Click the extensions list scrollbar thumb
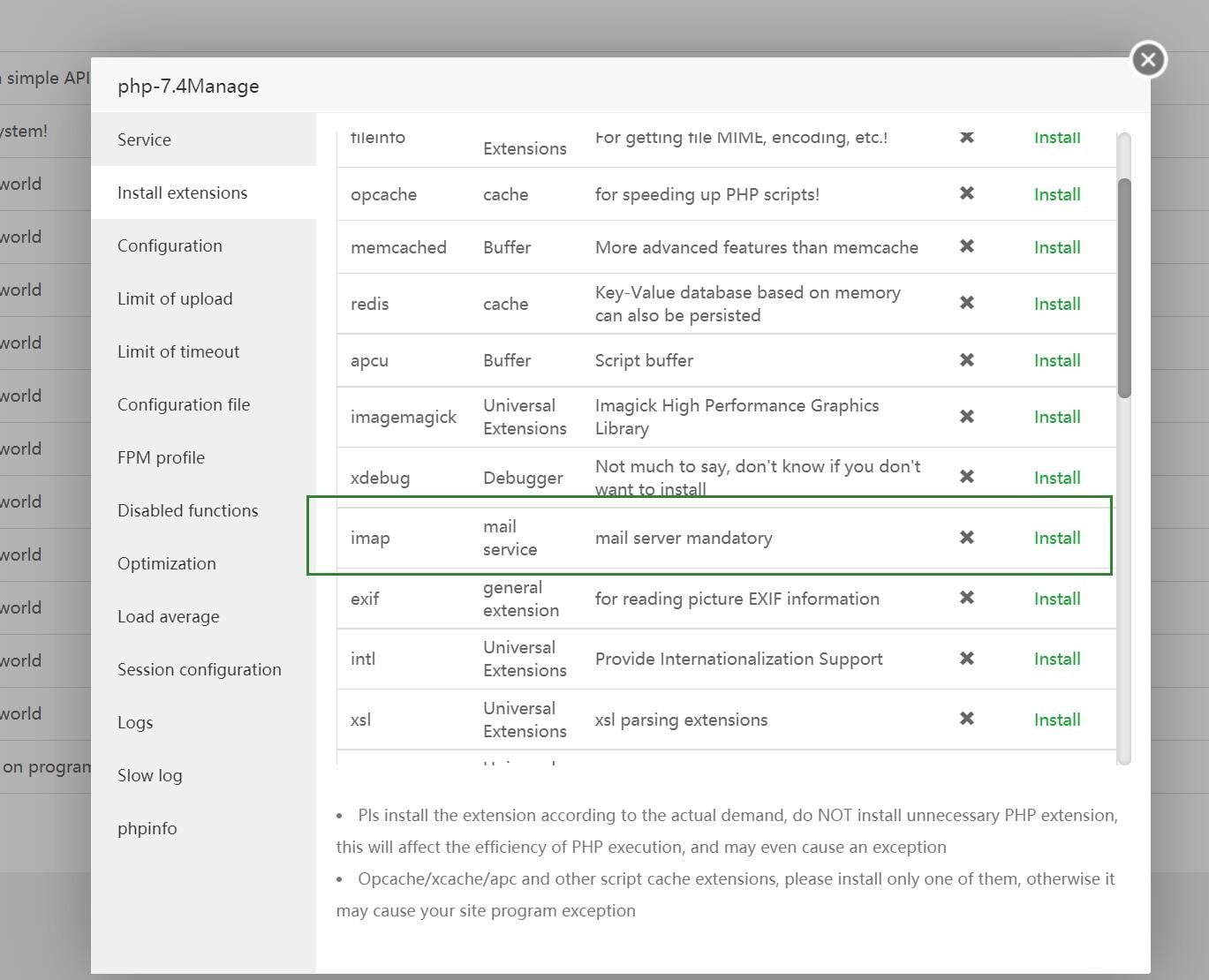Viewport: 1209px width, 980px height. coord(1124,287)
